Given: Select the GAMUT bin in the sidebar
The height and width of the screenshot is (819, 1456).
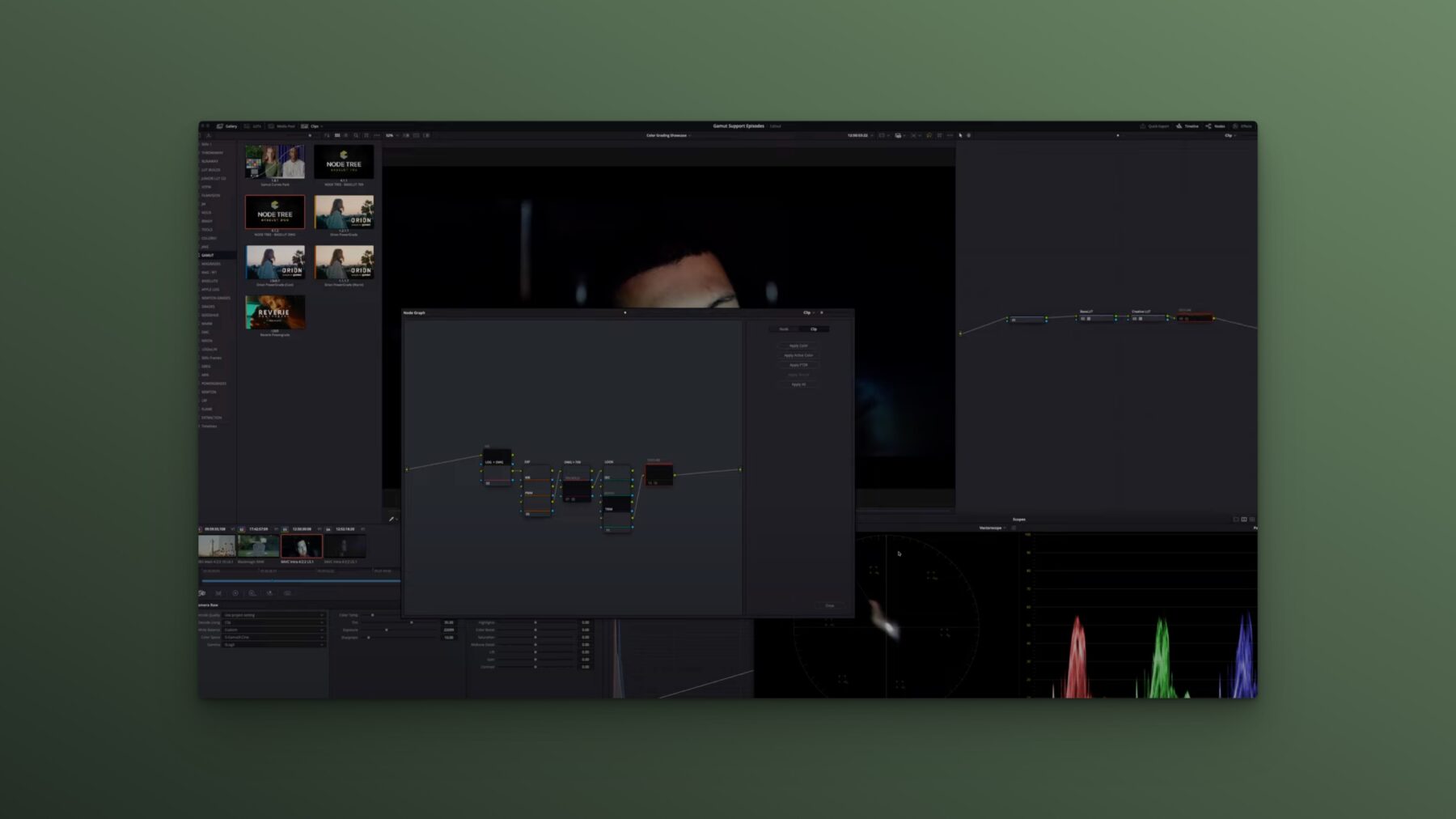Looking at the screenshot, I should (209, 254).
